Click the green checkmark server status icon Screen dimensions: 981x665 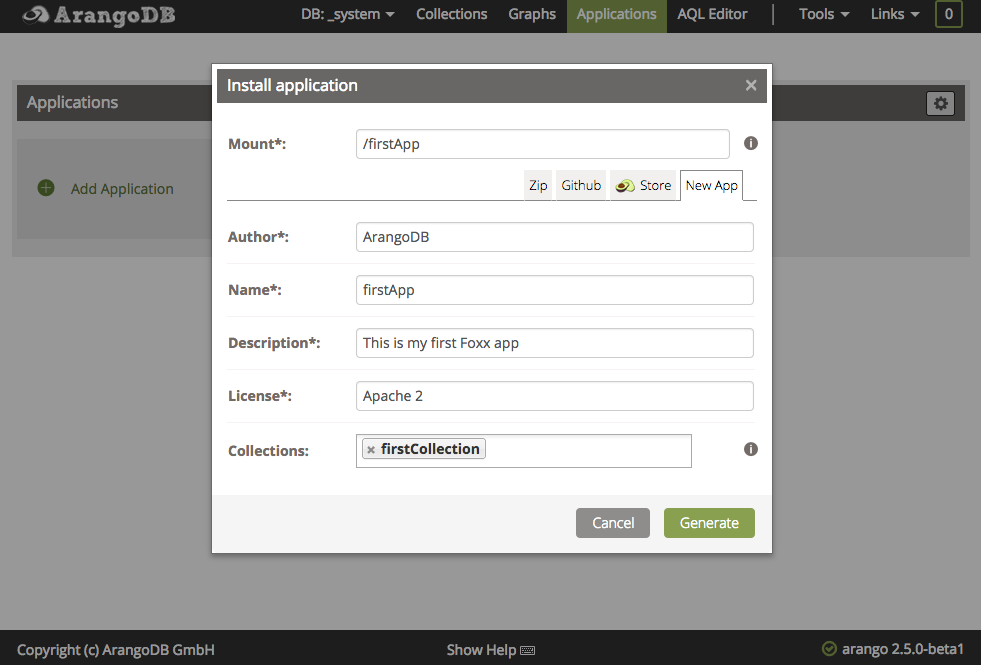829,649
